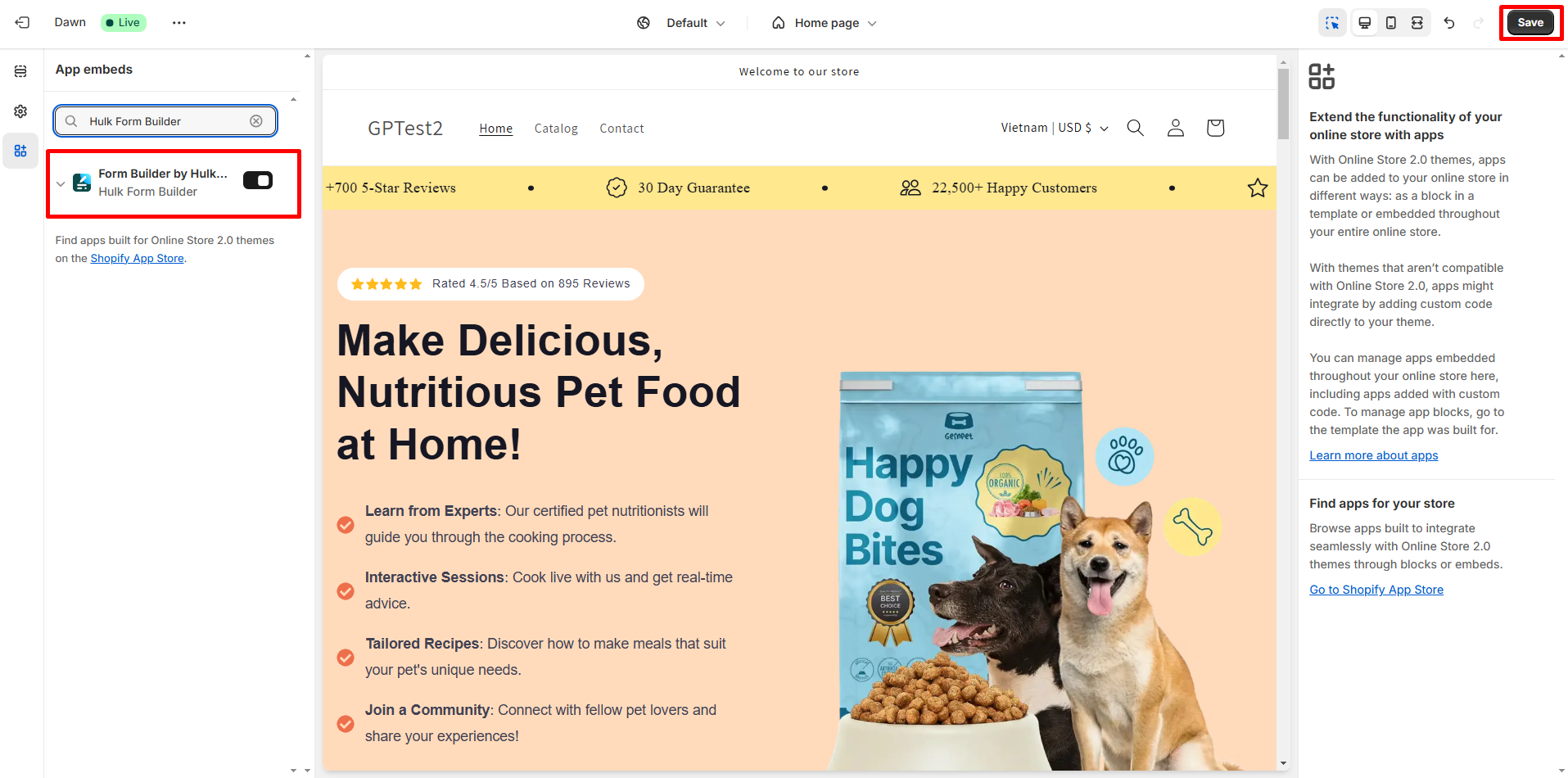Expand Form Builder by Hulk settings

(x=61, y=183)
